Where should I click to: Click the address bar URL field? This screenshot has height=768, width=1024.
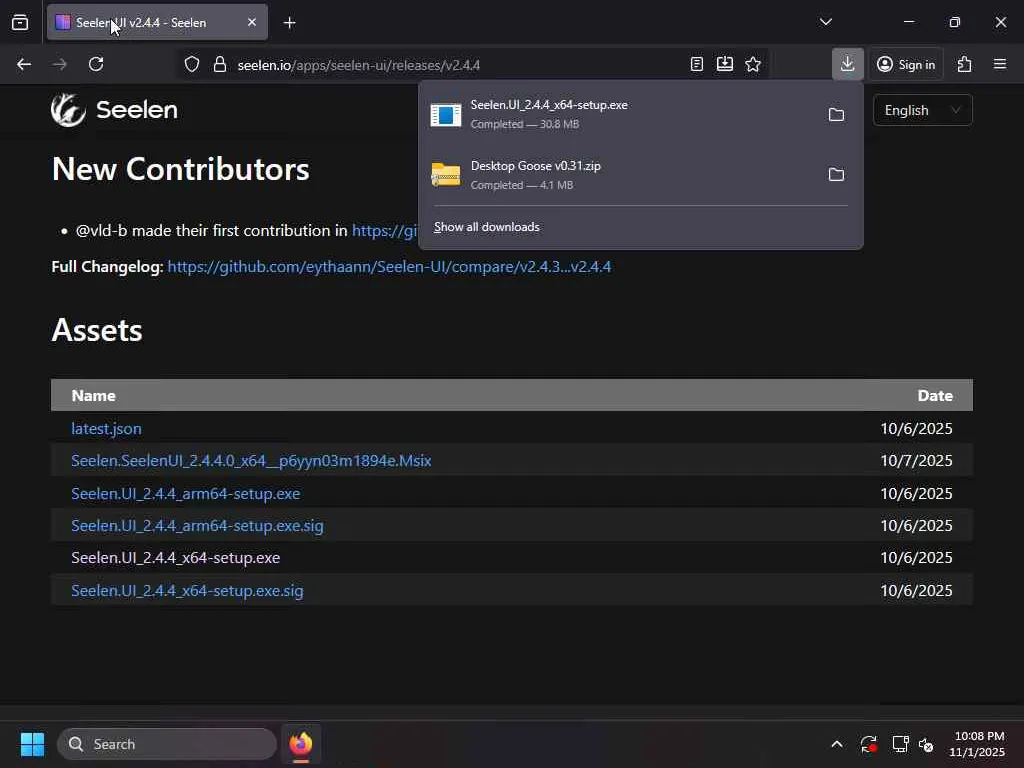click(x=457, y=65)
